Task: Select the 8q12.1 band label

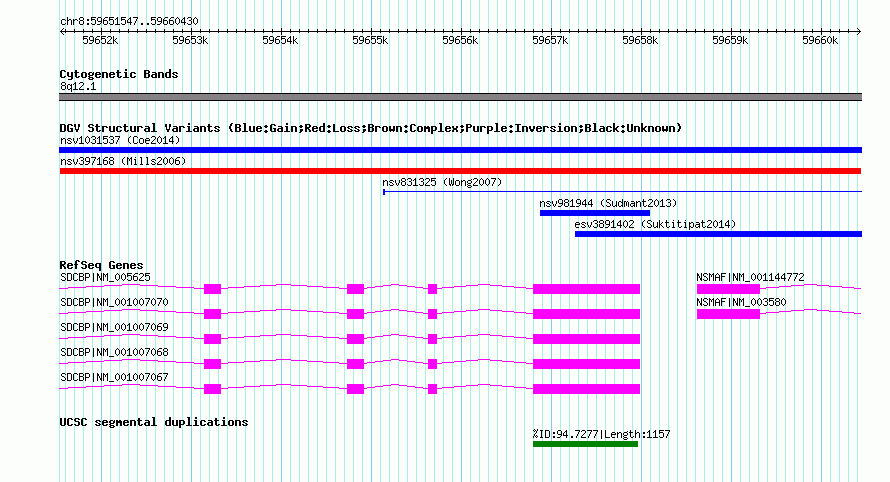Action: (78, 86)
